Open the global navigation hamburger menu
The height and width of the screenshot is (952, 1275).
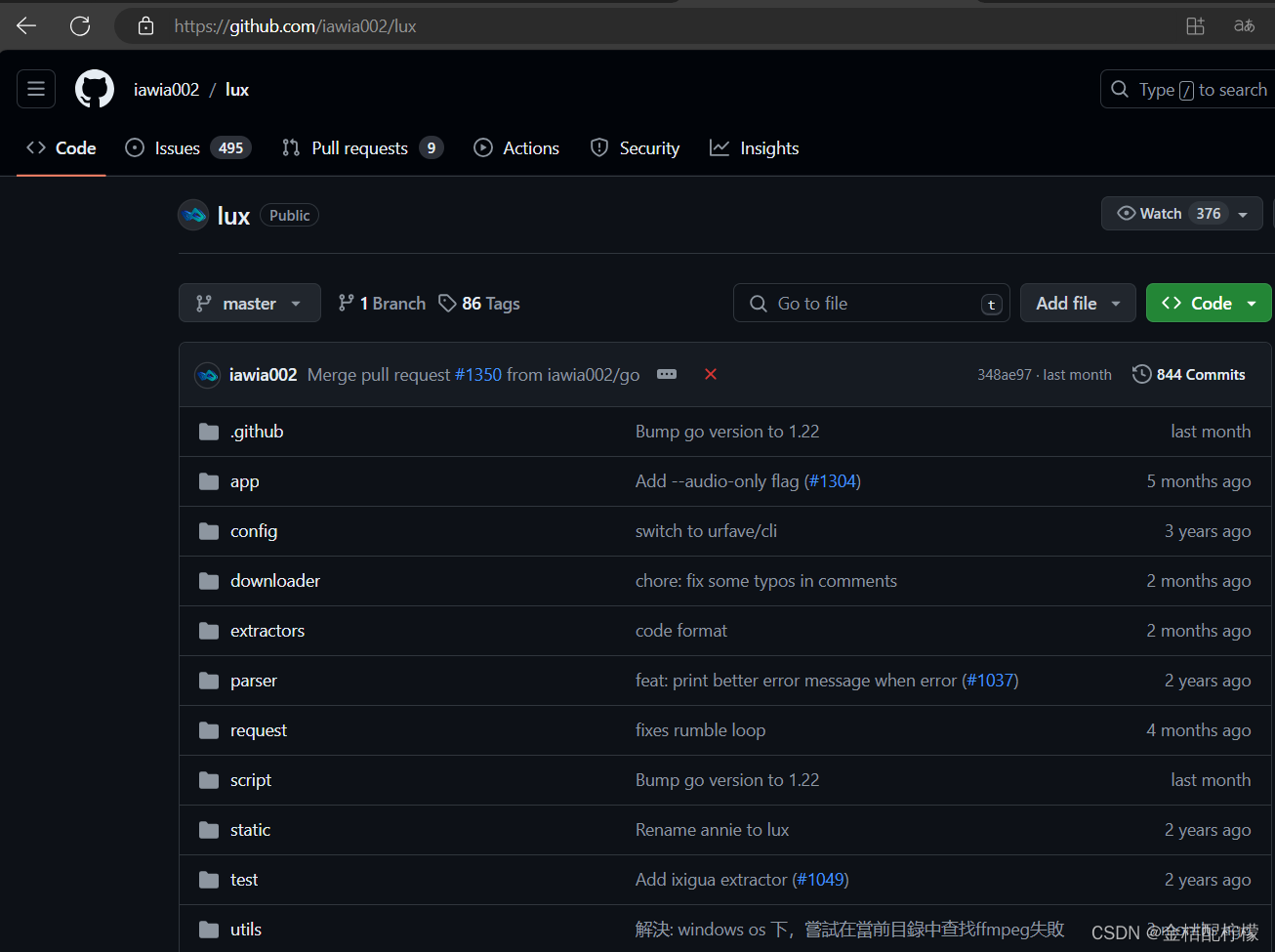pyautogui.click(x=36, y=88)
